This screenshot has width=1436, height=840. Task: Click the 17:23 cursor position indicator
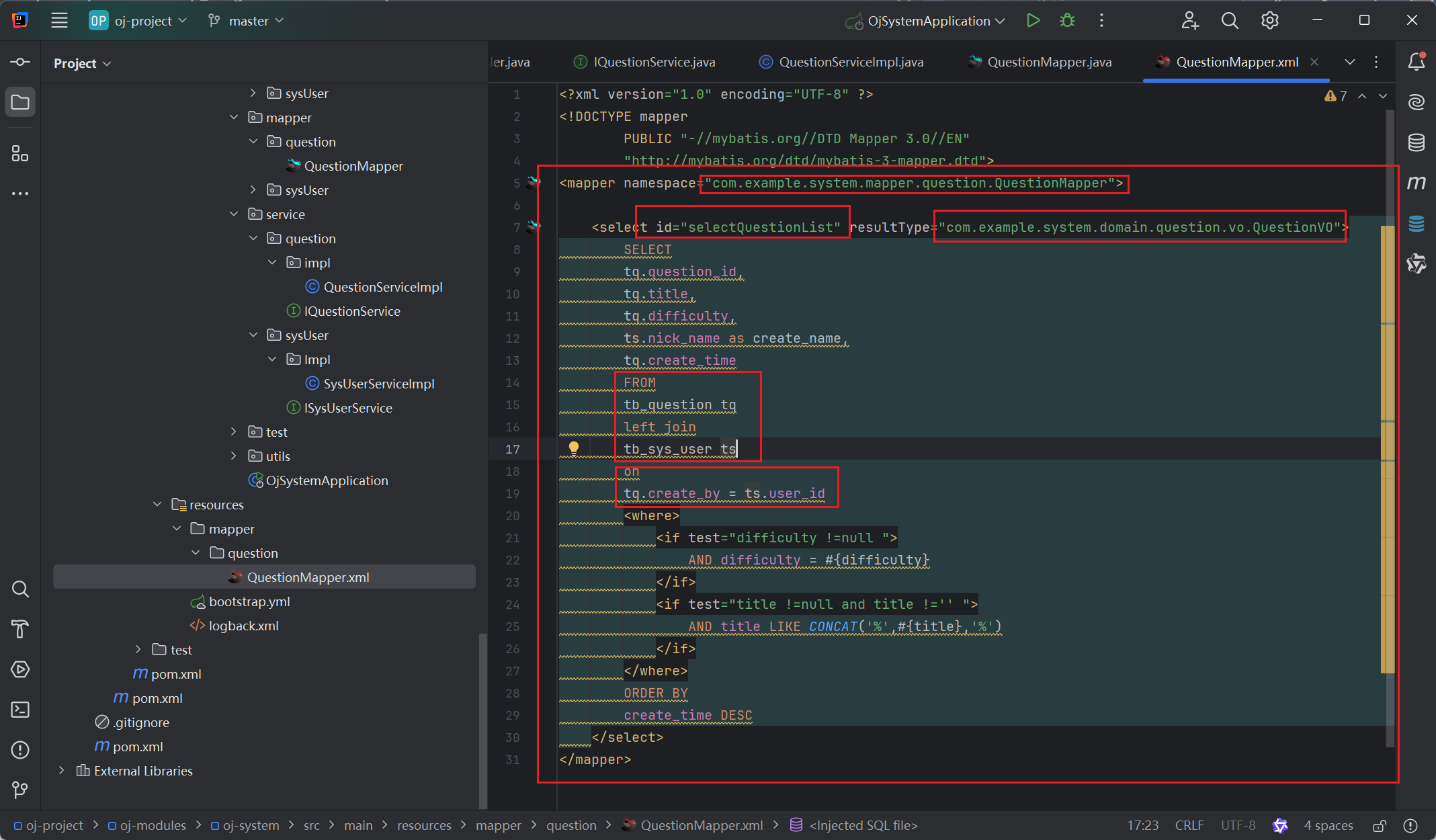tap(1142, 825)
